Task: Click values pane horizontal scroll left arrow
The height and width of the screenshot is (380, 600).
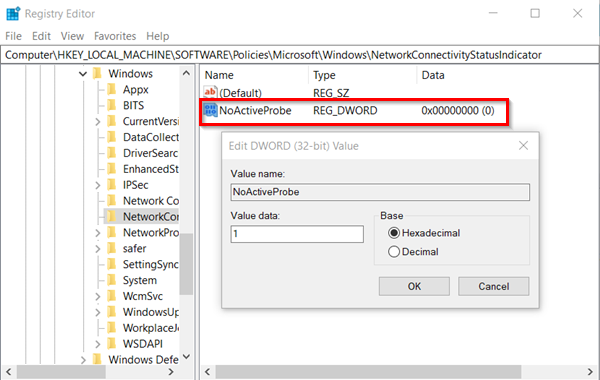Action: (207, 372)
